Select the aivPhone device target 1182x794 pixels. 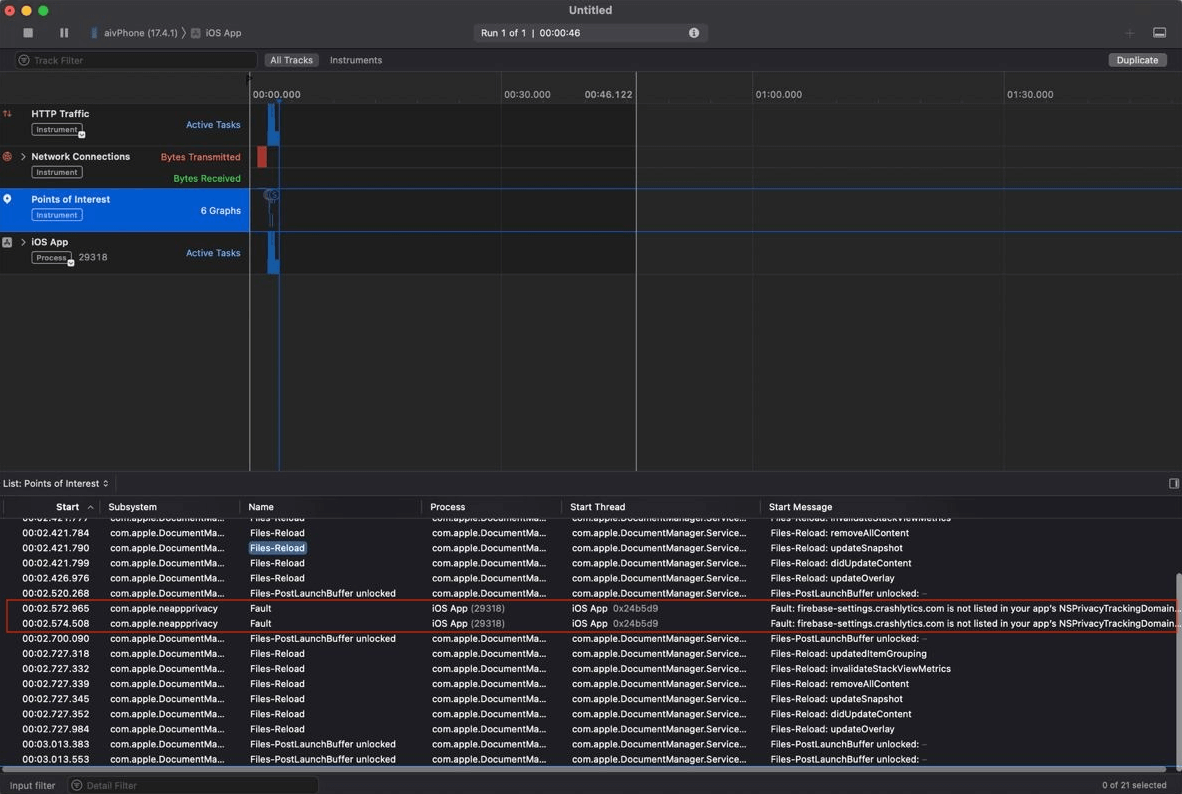tap(134, 32)
